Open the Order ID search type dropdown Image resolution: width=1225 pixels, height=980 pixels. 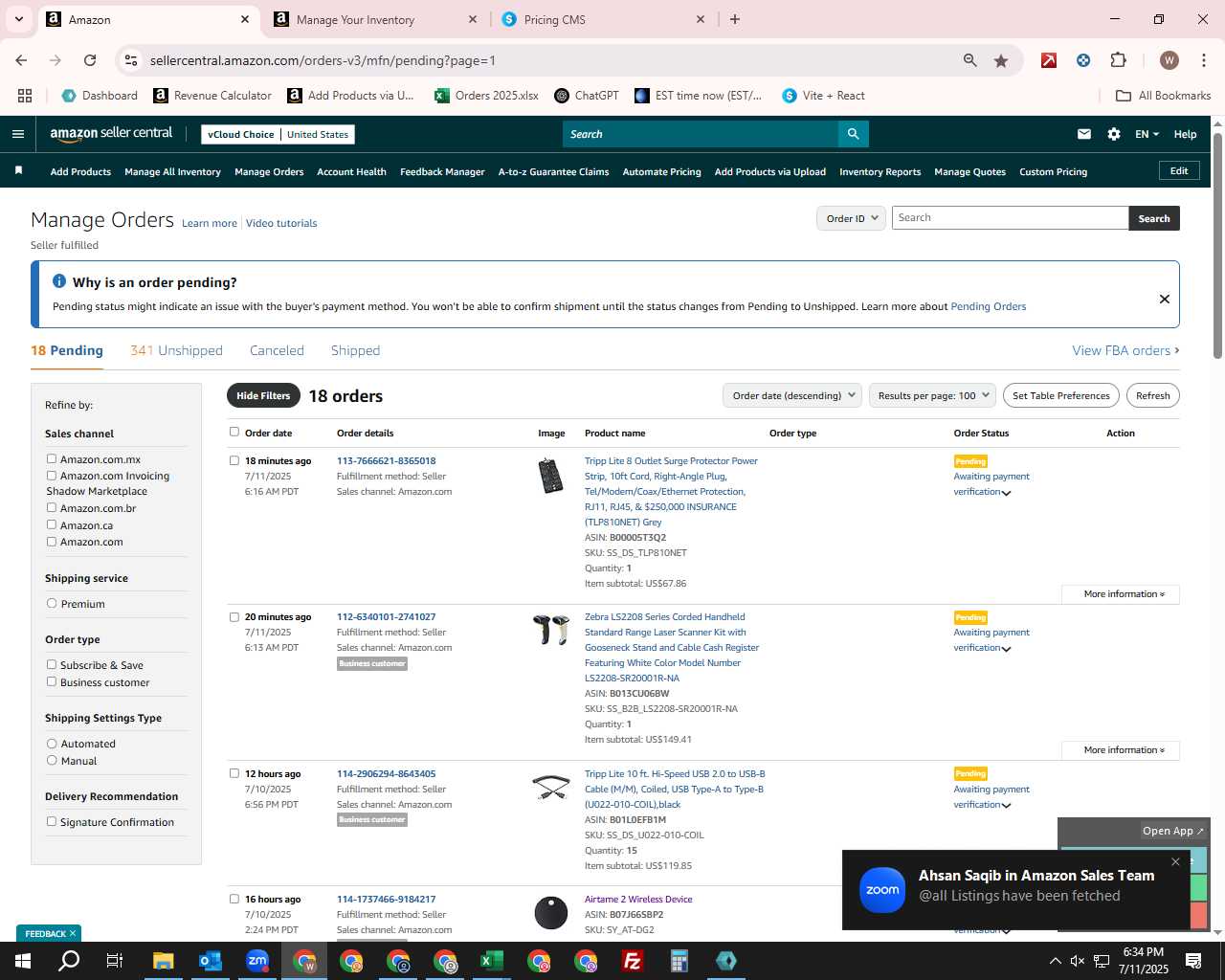point(850,218)
